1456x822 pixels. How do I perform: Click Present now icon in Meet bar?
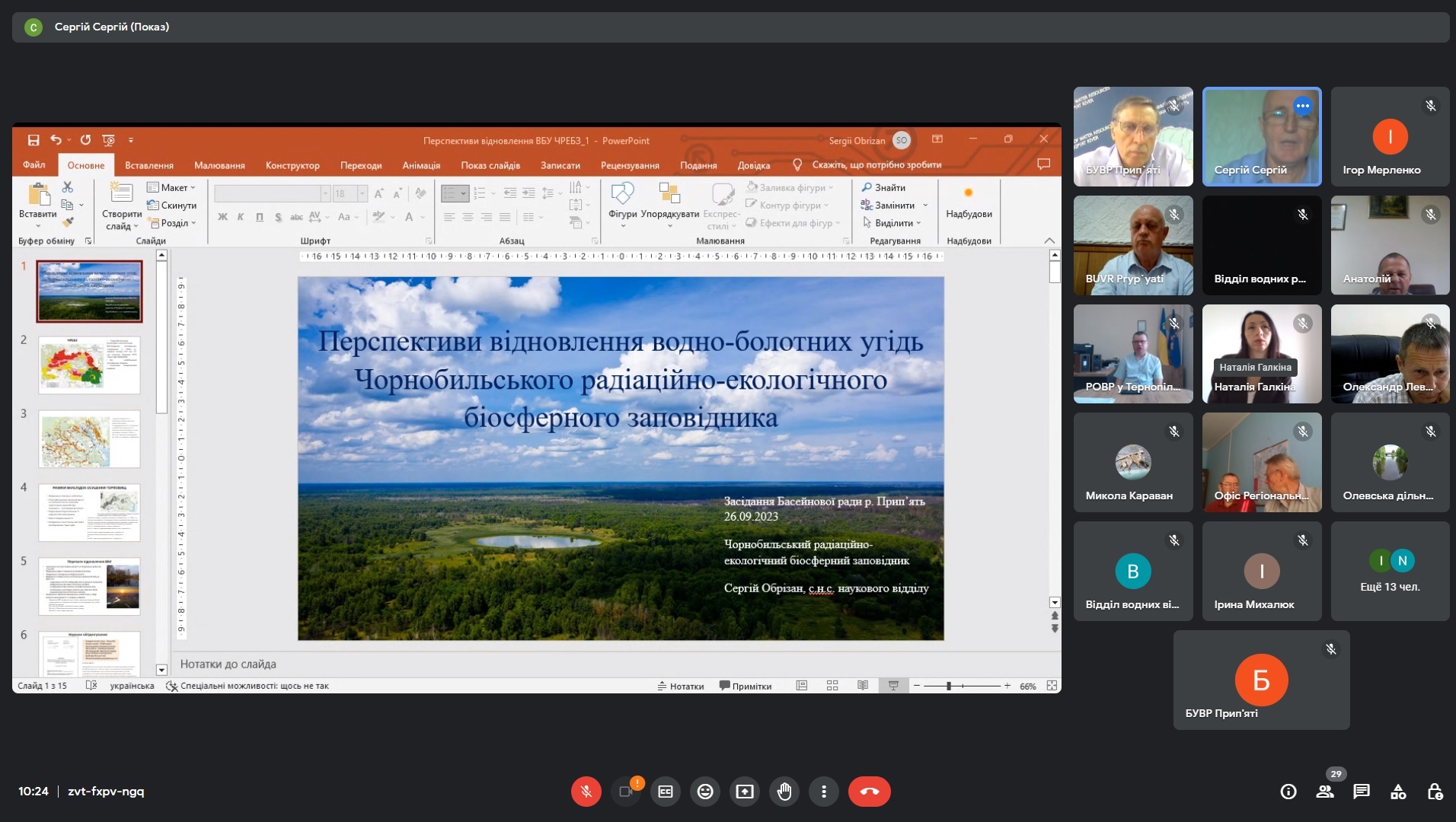(745, 792)
